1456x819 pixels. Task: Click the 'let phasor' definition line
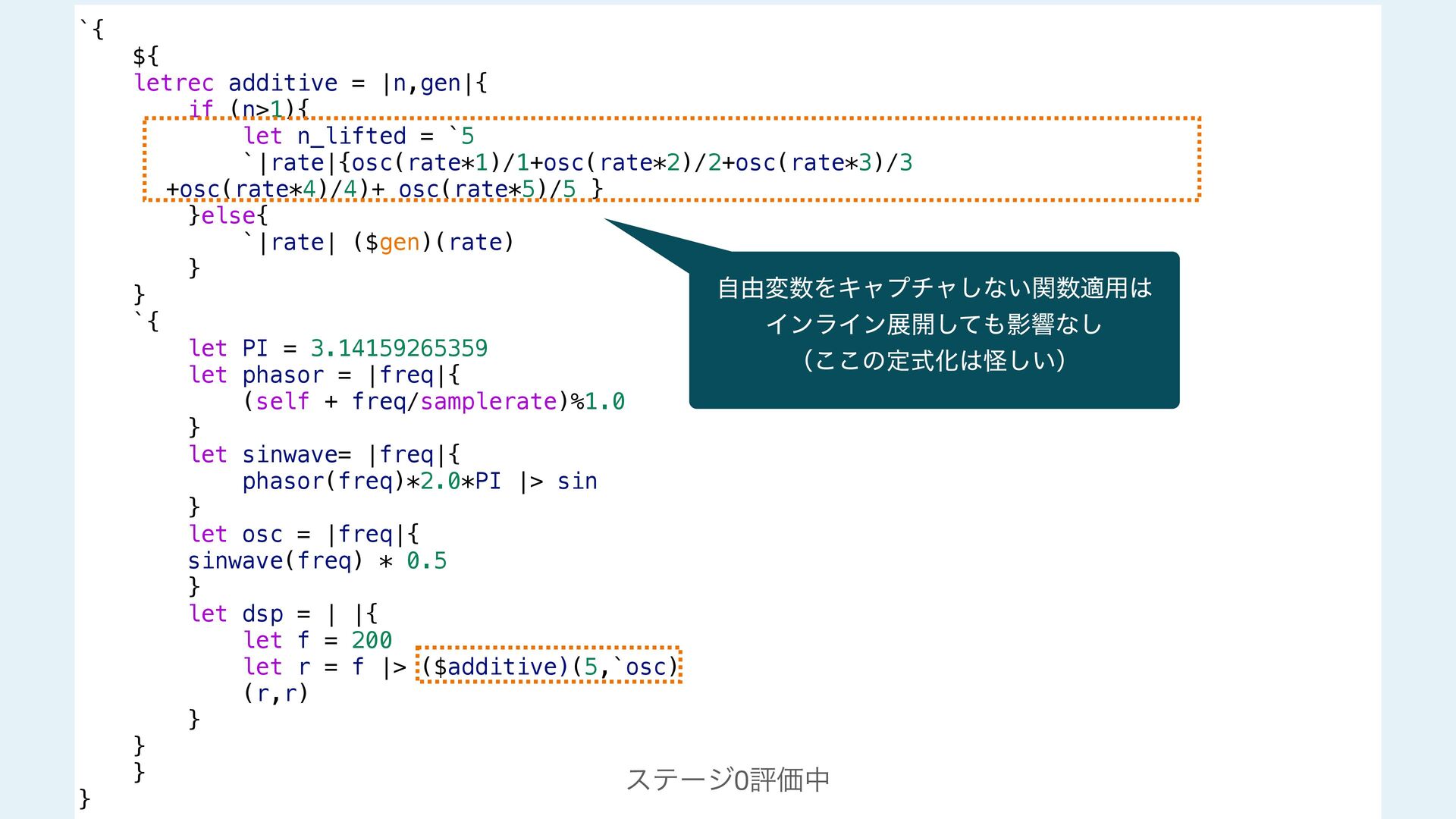click(x=324, y=375)
